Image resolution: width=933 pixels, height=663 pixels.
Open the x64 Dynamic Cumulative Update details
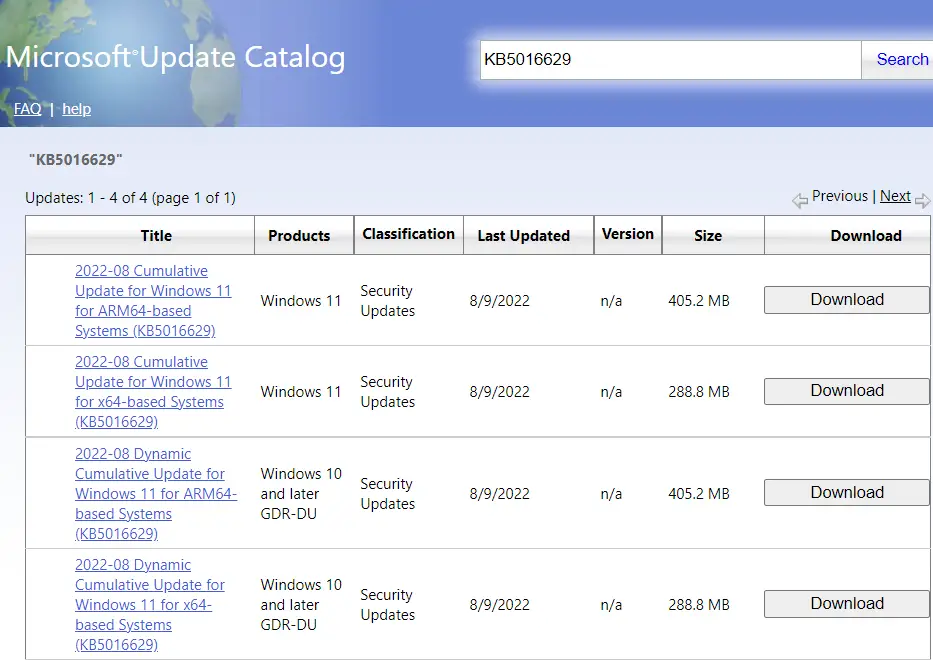[x=156, y=604]
